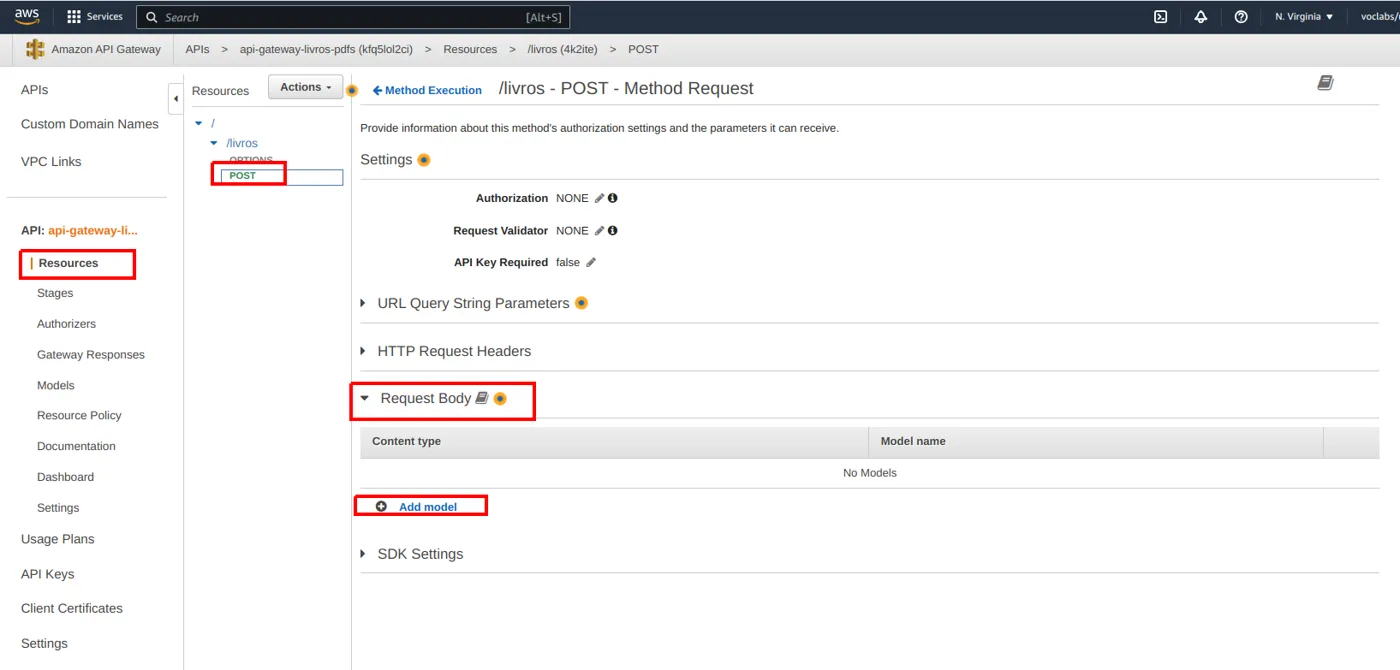Open VPC Links in the sidebar

point(51,162)
